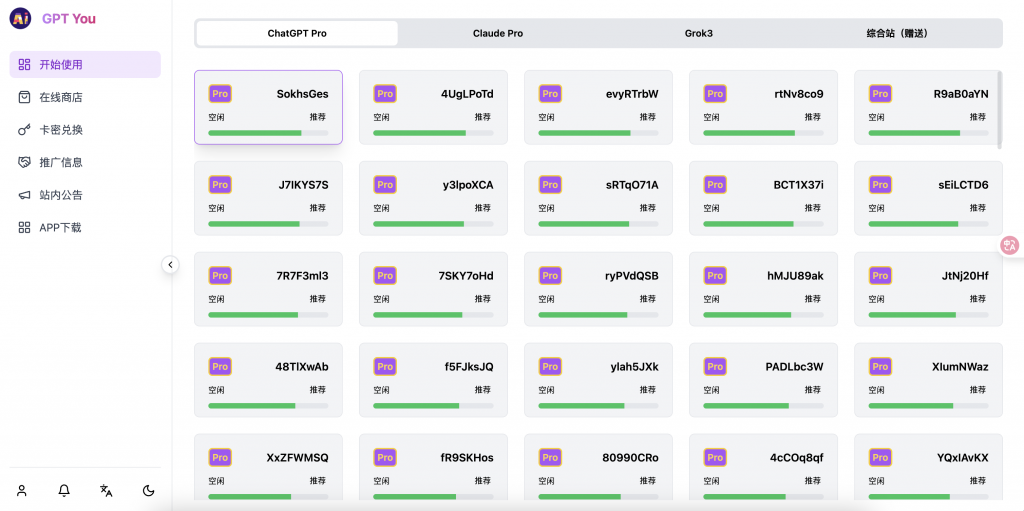1024x511 pixels.
Task: Select the hMJU89ak account name
Action: point(795,276)
